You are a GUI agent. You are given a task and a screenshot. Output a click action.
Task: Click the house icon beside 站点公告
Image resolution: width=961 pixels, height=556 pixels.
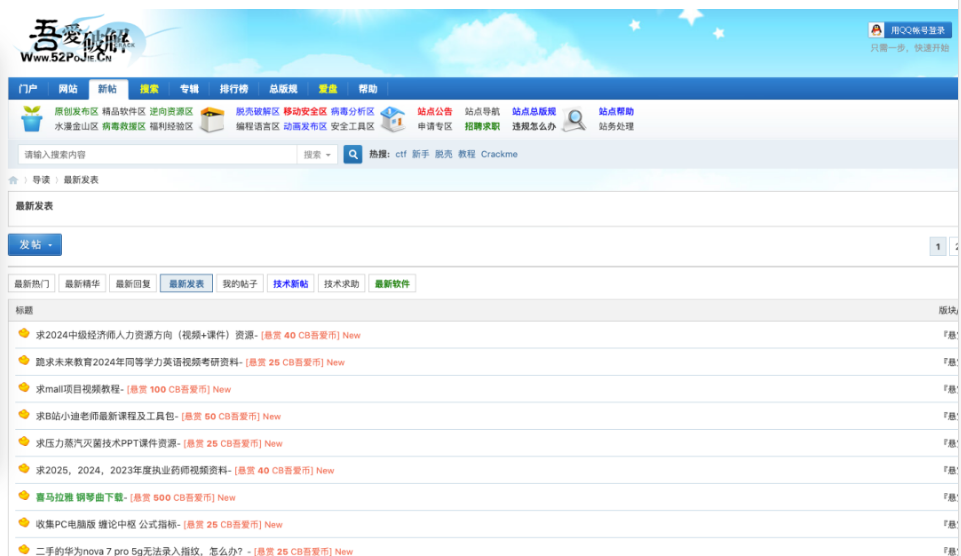pyautogui.click(x=393, y=120)
